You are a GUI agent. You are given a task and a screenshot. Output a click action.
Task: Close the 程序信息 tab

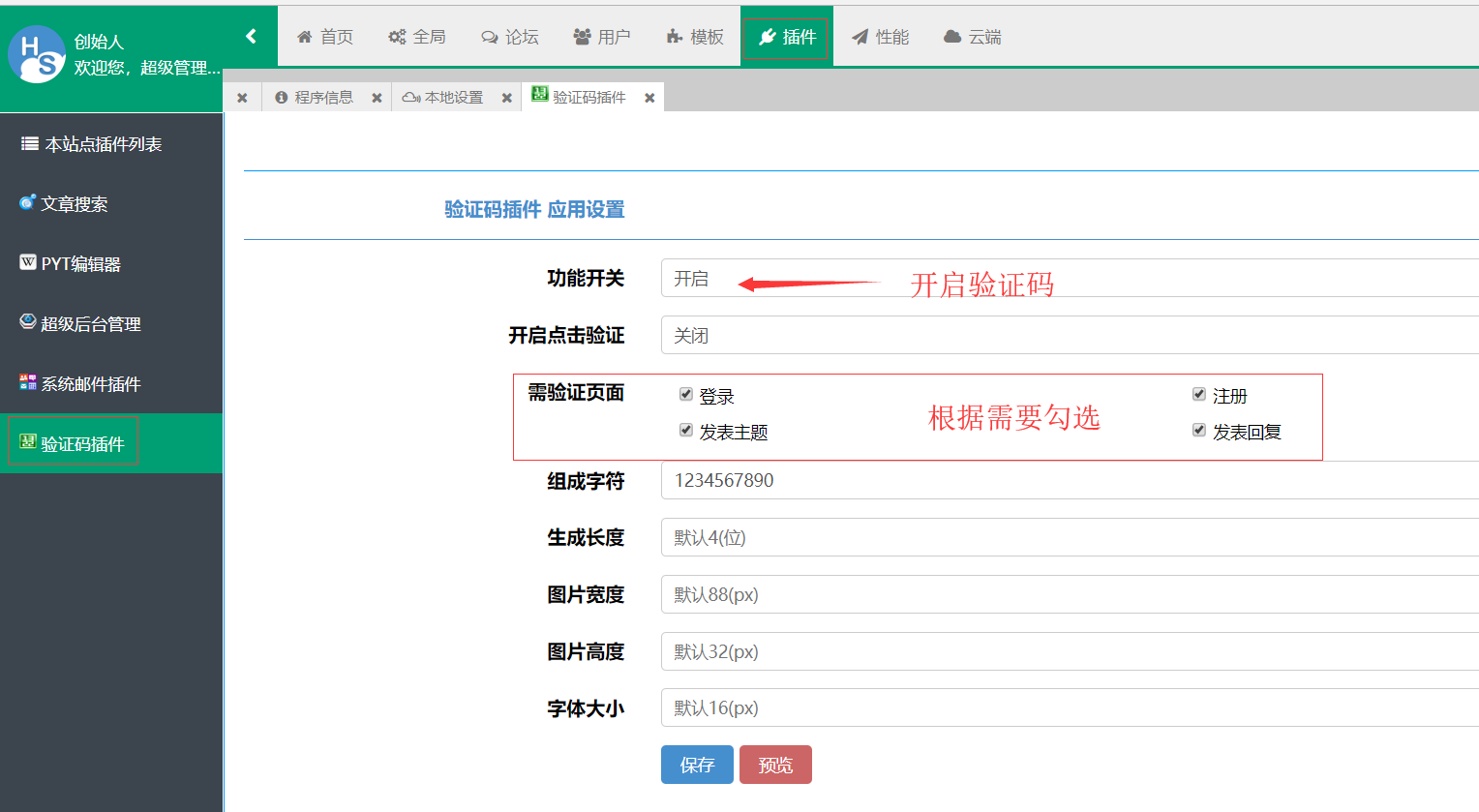(x=377, y=98)
